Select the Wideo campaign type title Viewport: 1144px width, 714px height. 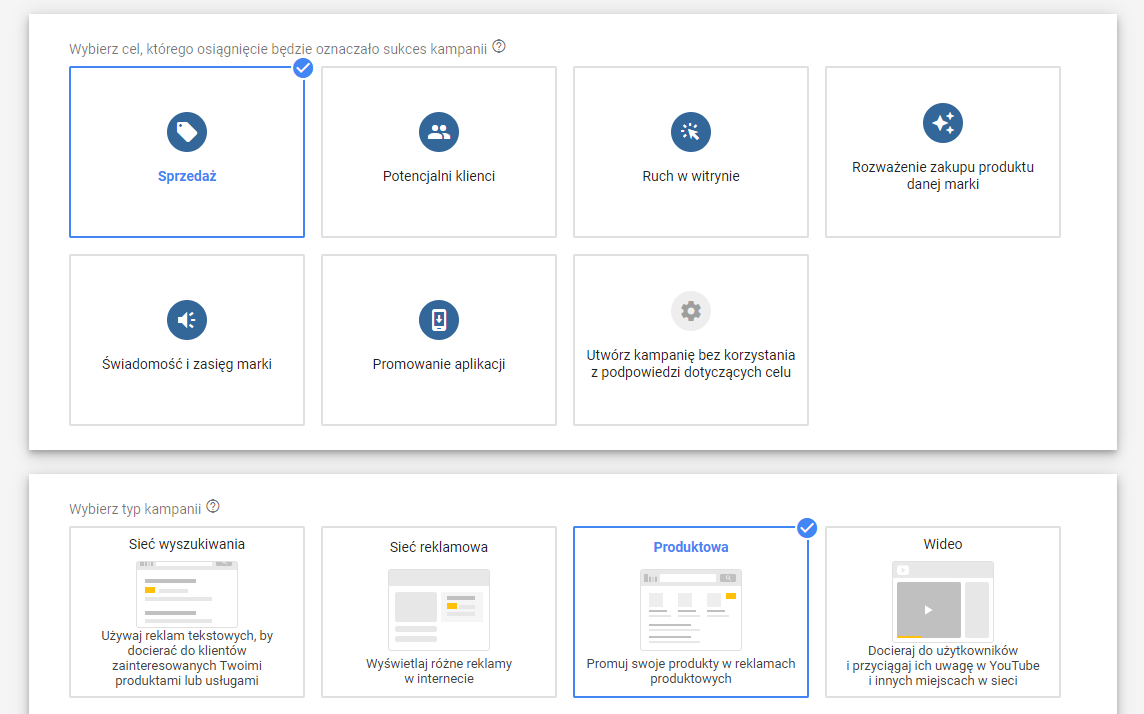click(943, 545)
